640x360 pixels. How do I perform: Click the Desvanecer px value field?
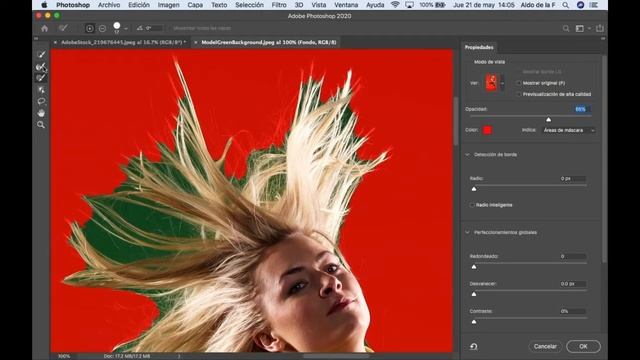pyautogui.click(x=573, y=284)
